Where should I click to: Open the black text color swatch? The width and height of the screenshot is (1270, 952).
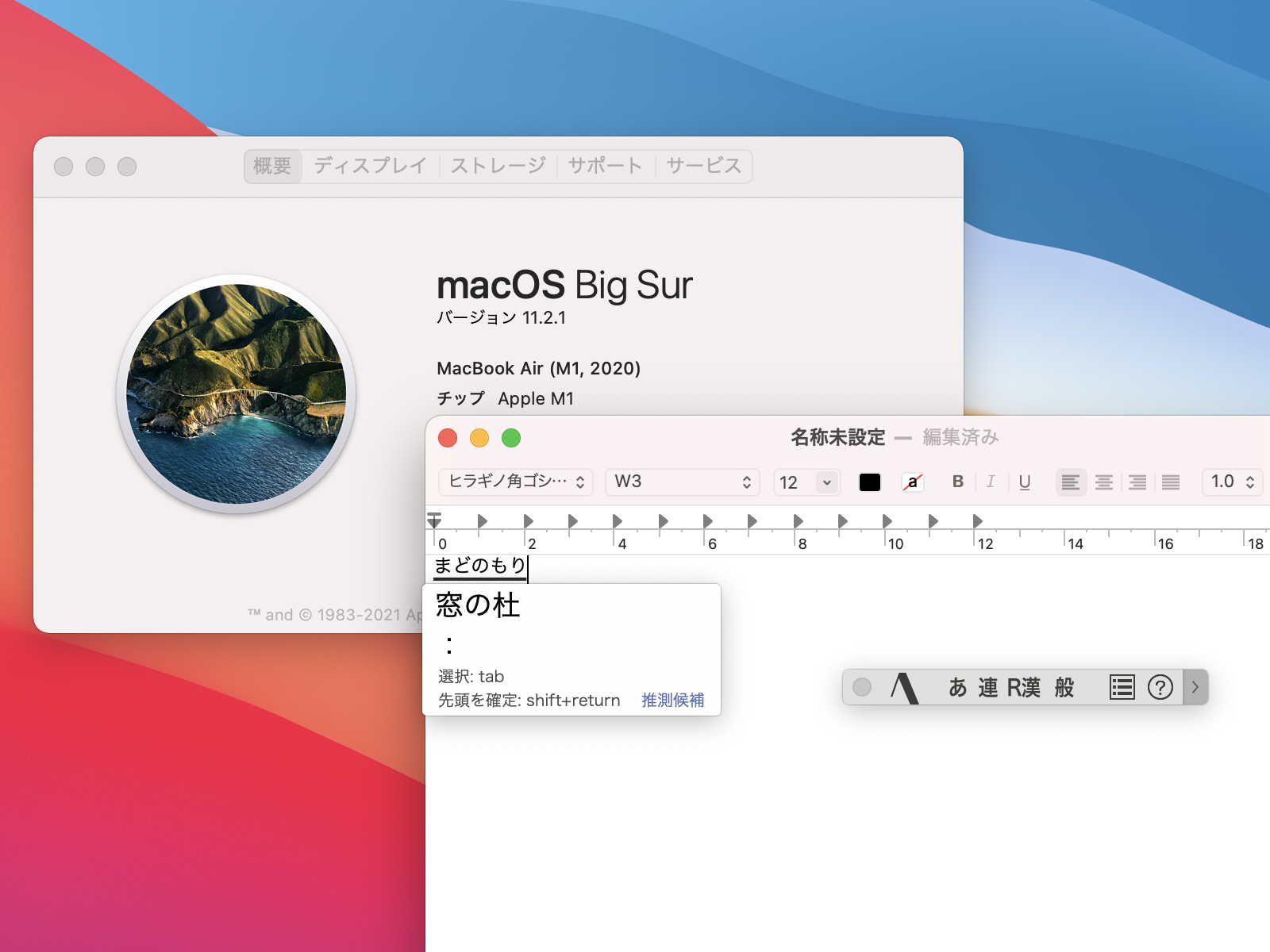pyautogui.click(x=870, y=482)
